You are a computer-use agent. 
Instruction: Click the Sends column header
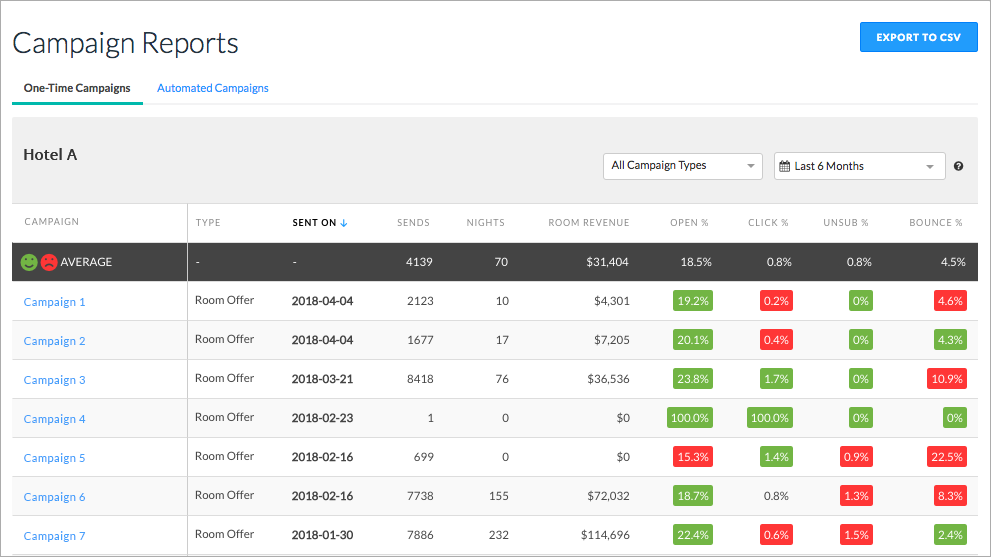click(413, 223)
